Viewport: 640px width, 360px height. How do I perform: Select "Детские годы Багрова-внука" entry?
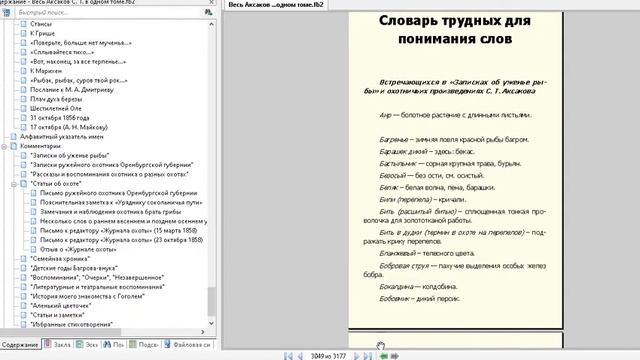click(x=74, y=268)
